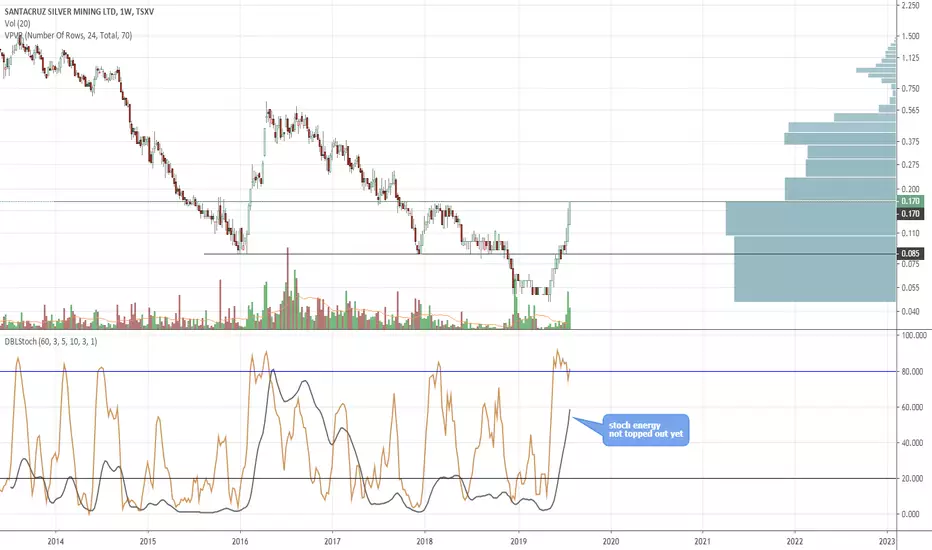Select the 2023 label on time axis
932x550 pixels.
coord(887,541)
